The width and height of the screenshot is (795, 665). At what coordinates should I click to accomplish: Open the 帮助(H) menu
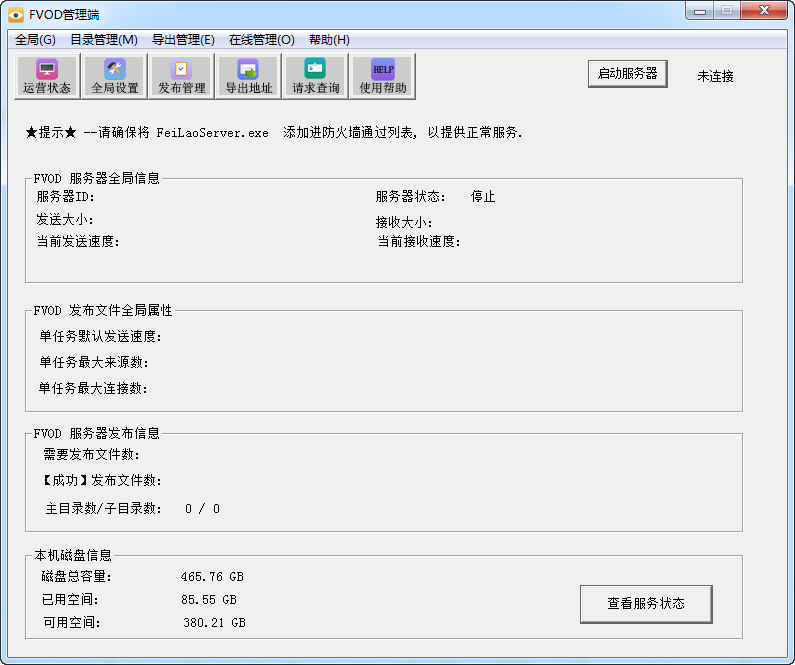(x=329, y=40)
